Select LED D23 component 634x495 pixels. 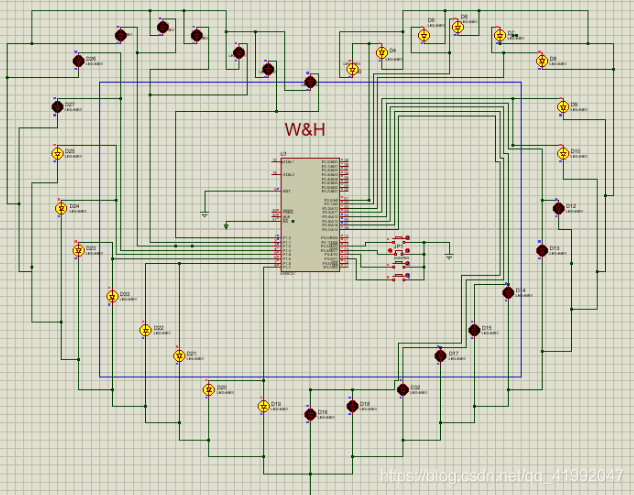coord(78,250)
